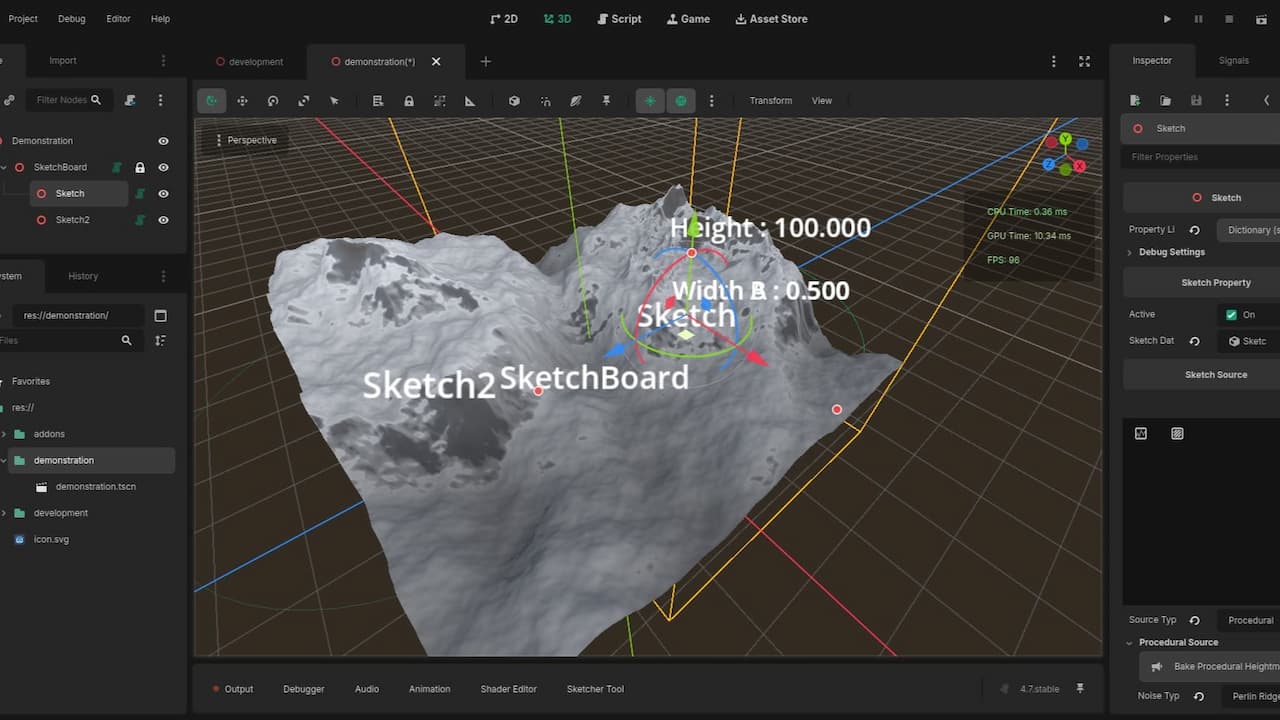Screen dimensions: 1280x720
Task: Go back in Inspector history
Action: coord(1267,100)
